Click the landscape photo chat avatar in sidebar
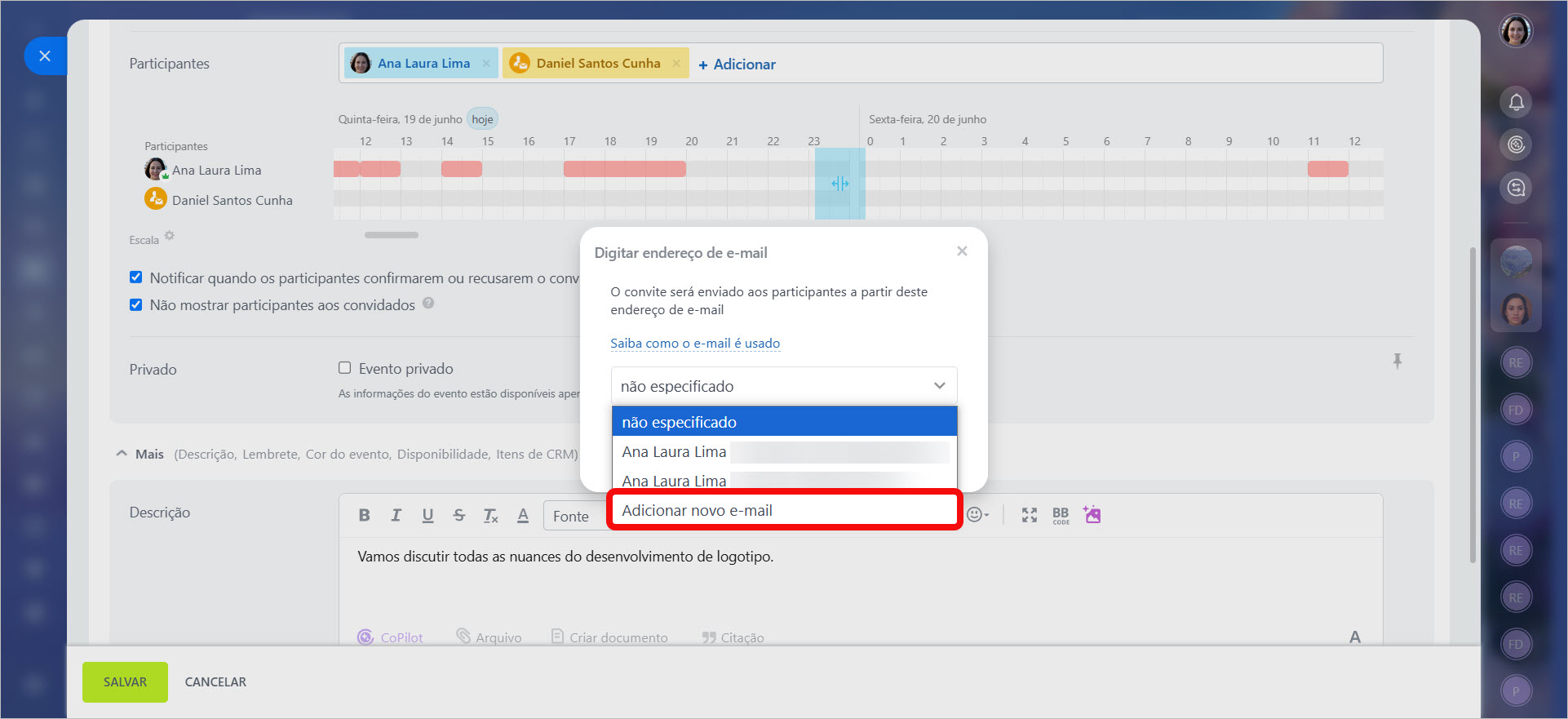Image resolution: width=1568 pixels, height=719 pixels. point(1516,263)
